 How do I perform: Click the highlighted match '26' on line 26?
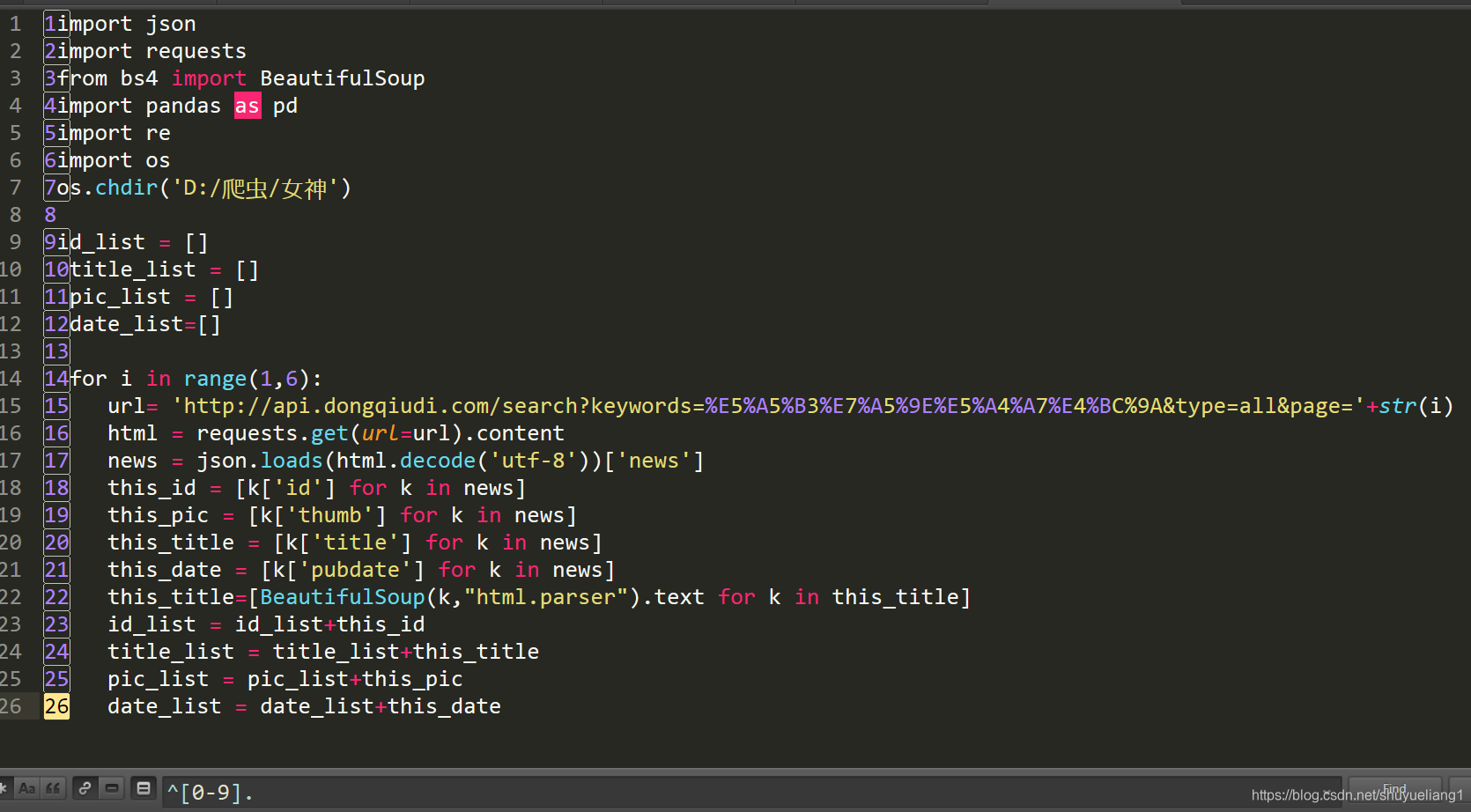coord(56,706)
